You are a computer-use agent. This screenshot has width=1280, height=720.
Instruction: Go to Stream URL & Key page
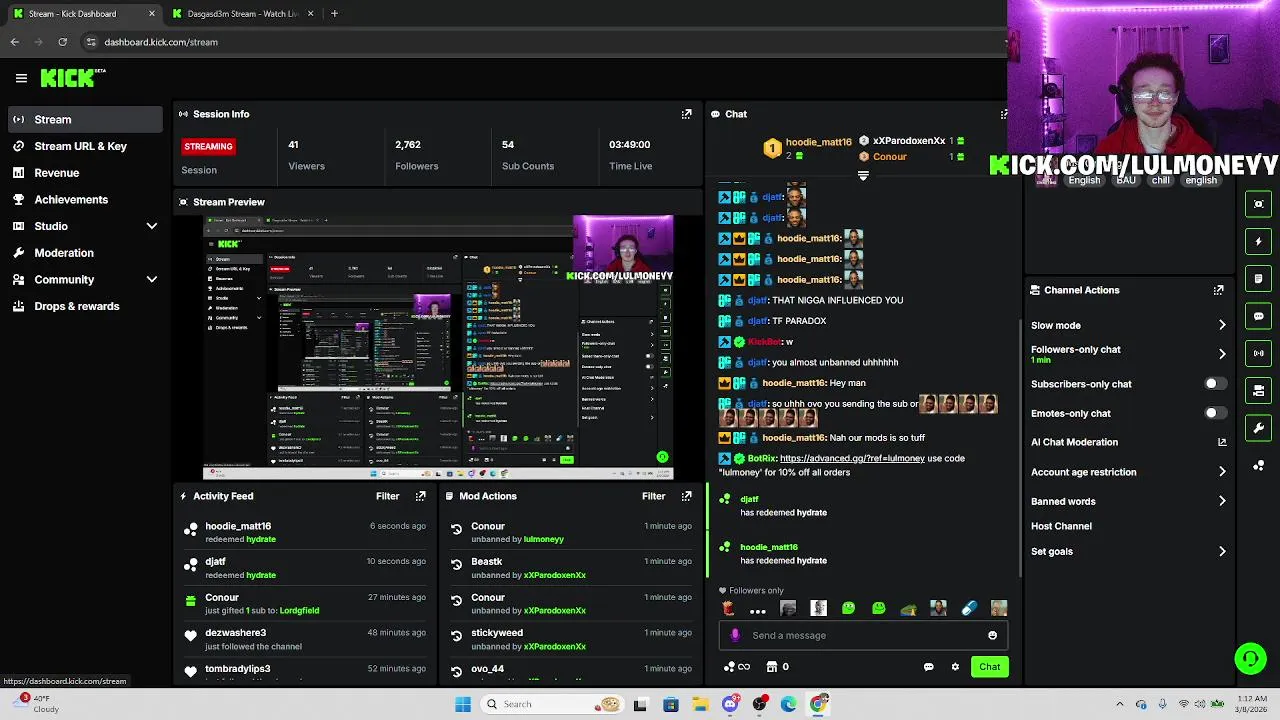(84, 146)
